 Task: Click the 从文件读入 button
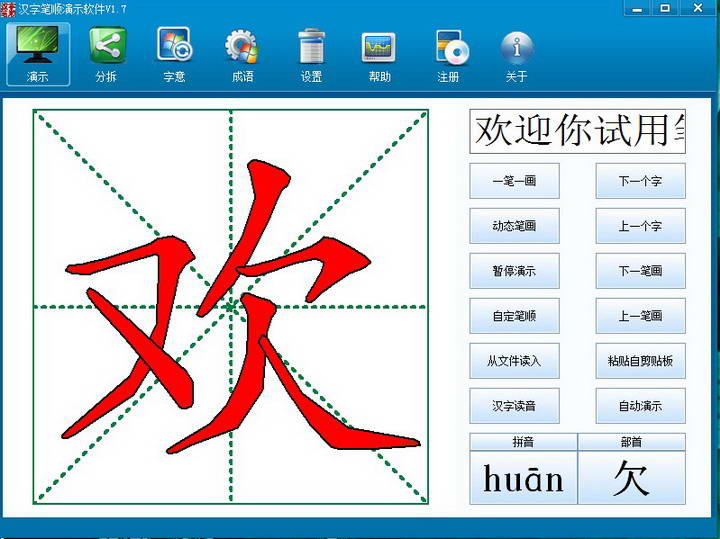tap(514, 361)
